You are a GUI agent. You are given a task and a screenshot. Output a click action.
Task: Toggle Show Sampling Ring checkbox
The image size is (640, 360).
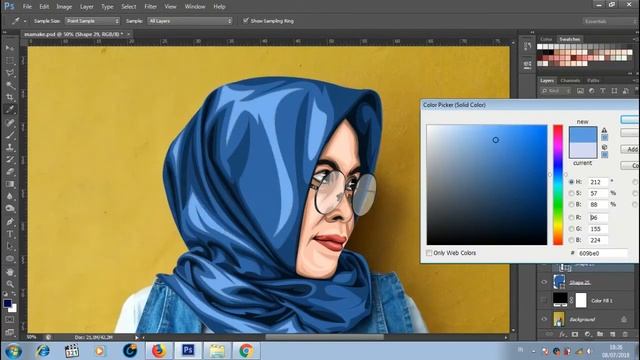coord(245,20)
